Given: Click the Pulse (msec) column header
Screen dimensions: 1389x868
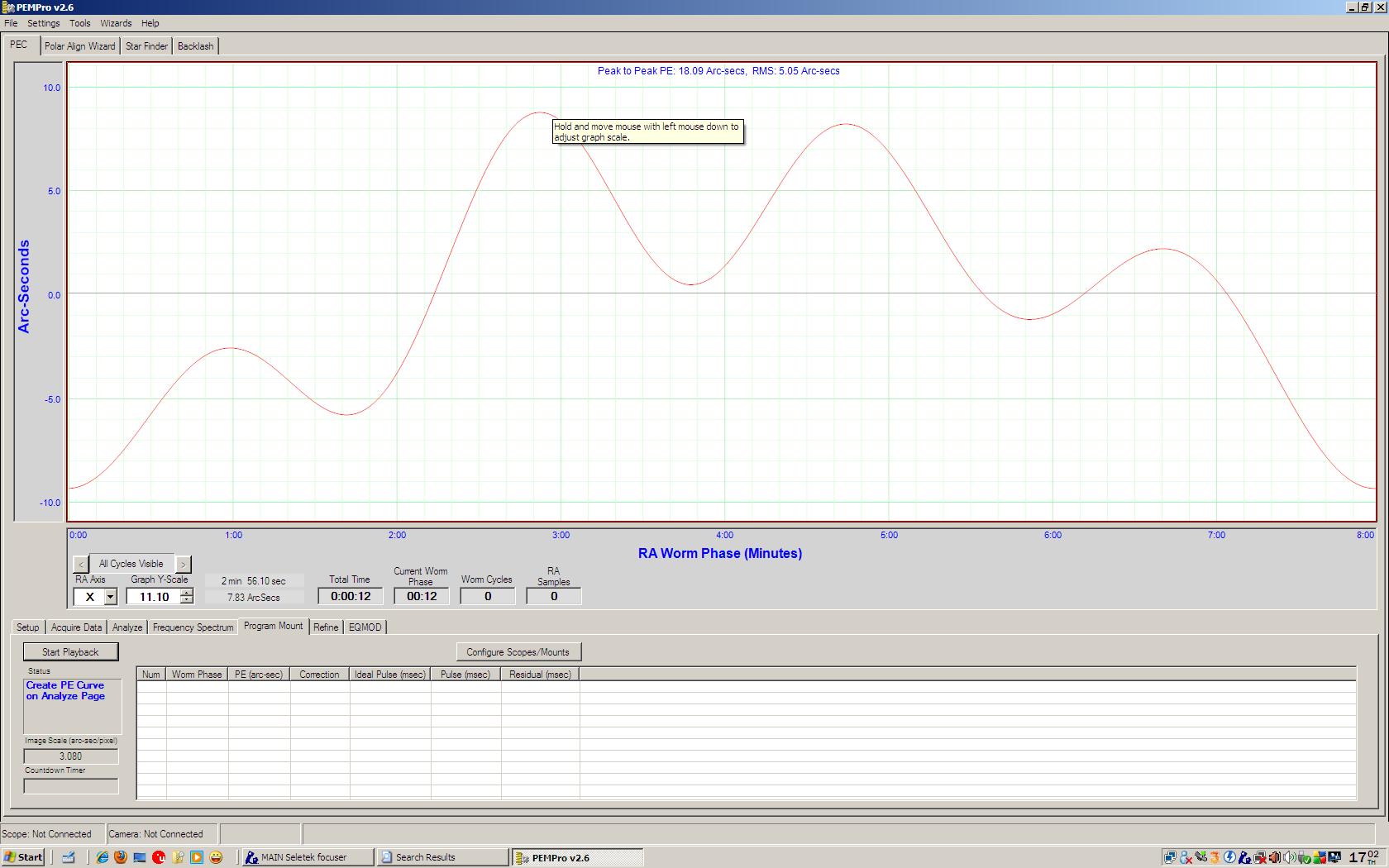Looking at the screenshot, I should tap(465, 675).
